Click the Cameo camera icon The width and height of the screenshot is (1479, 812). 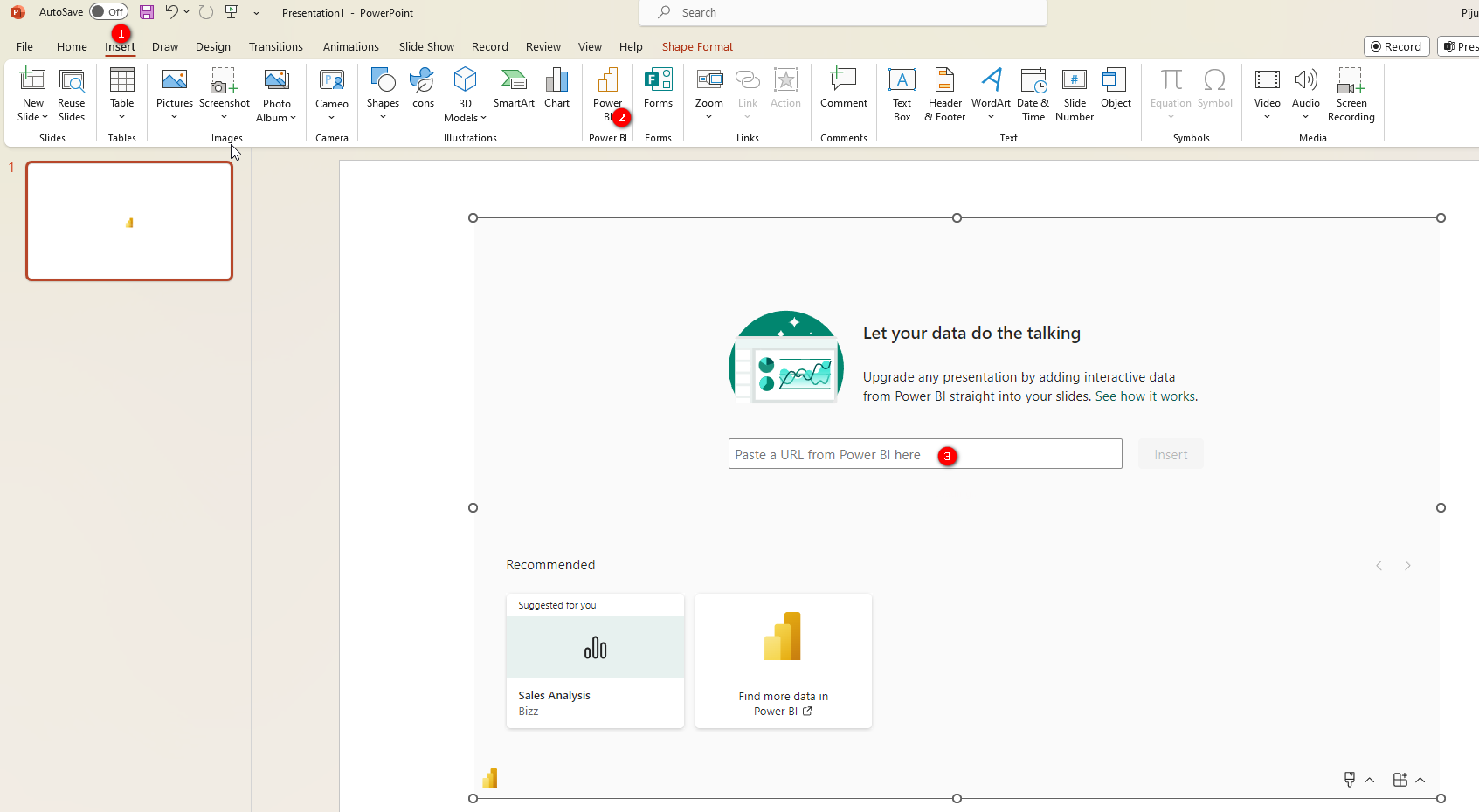point(332,81)
